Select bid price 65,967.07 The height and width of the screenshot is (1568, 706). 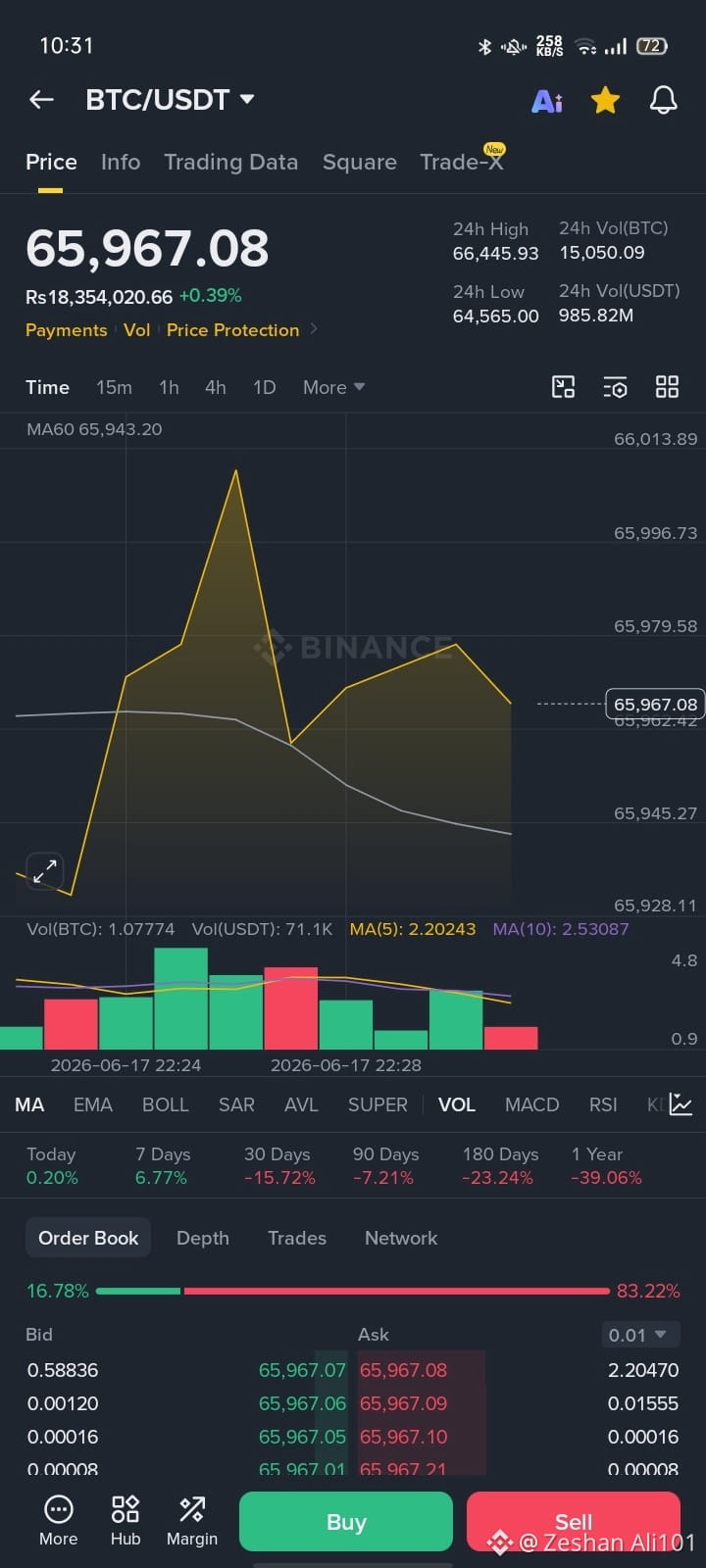point(302,1370)
